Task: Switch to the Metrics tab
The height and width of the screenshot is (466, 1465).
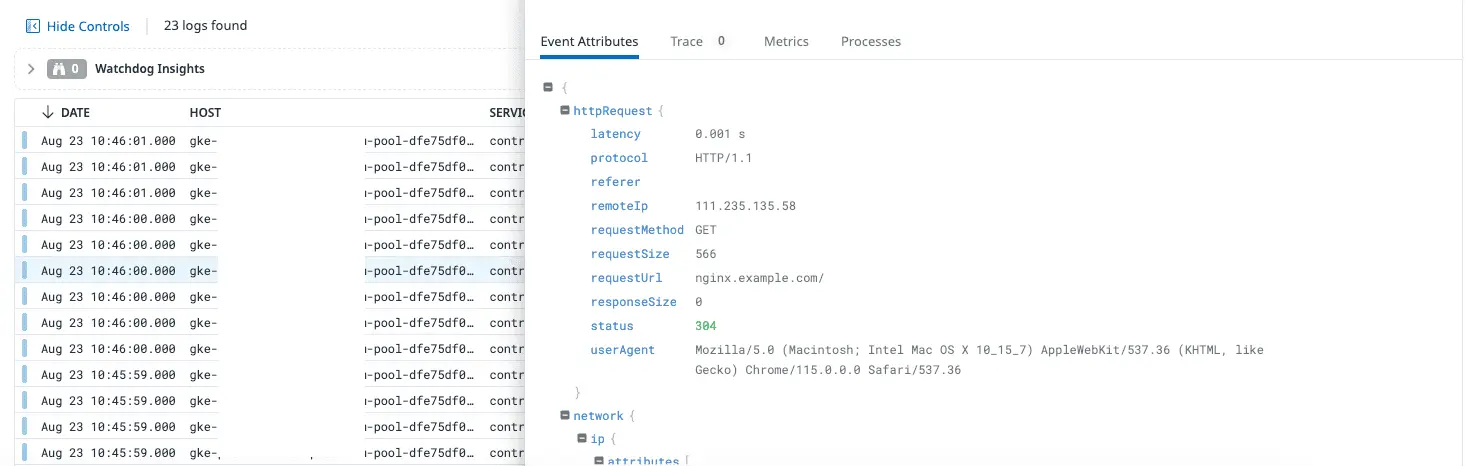Action: tap(786, 41)
